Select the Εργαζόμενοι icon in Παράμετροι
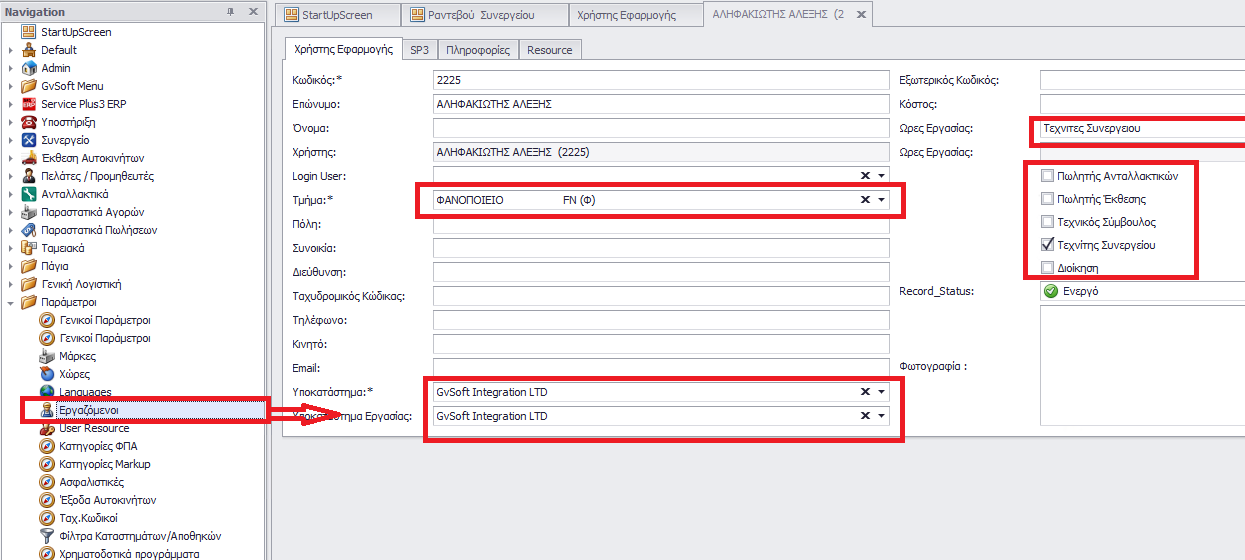This screenshot has height=560, width=1245. 47,410
